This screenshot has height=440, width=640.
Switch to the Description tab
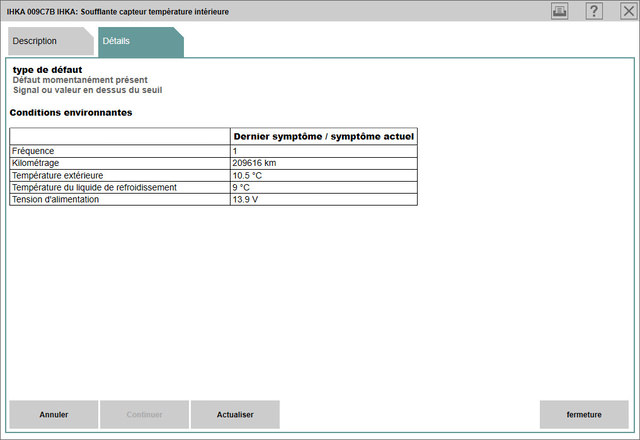[x=51, y=41]
